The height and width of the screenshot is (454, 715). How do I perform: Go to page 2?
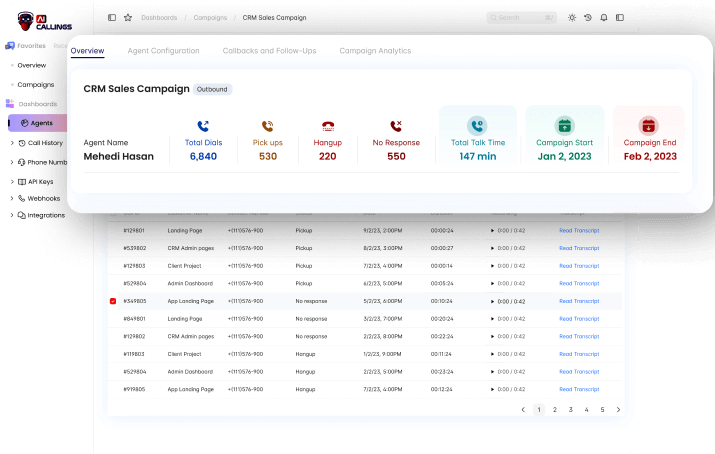(554, 410)
